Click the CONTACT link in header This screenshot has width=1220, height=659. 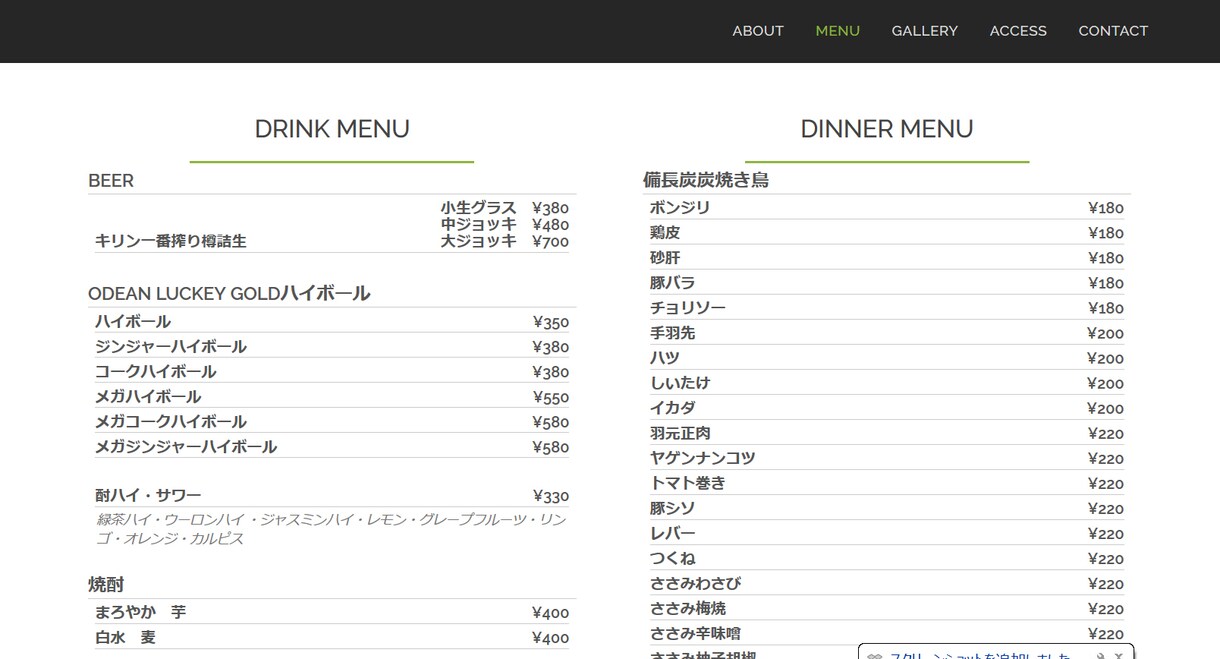1113,31
